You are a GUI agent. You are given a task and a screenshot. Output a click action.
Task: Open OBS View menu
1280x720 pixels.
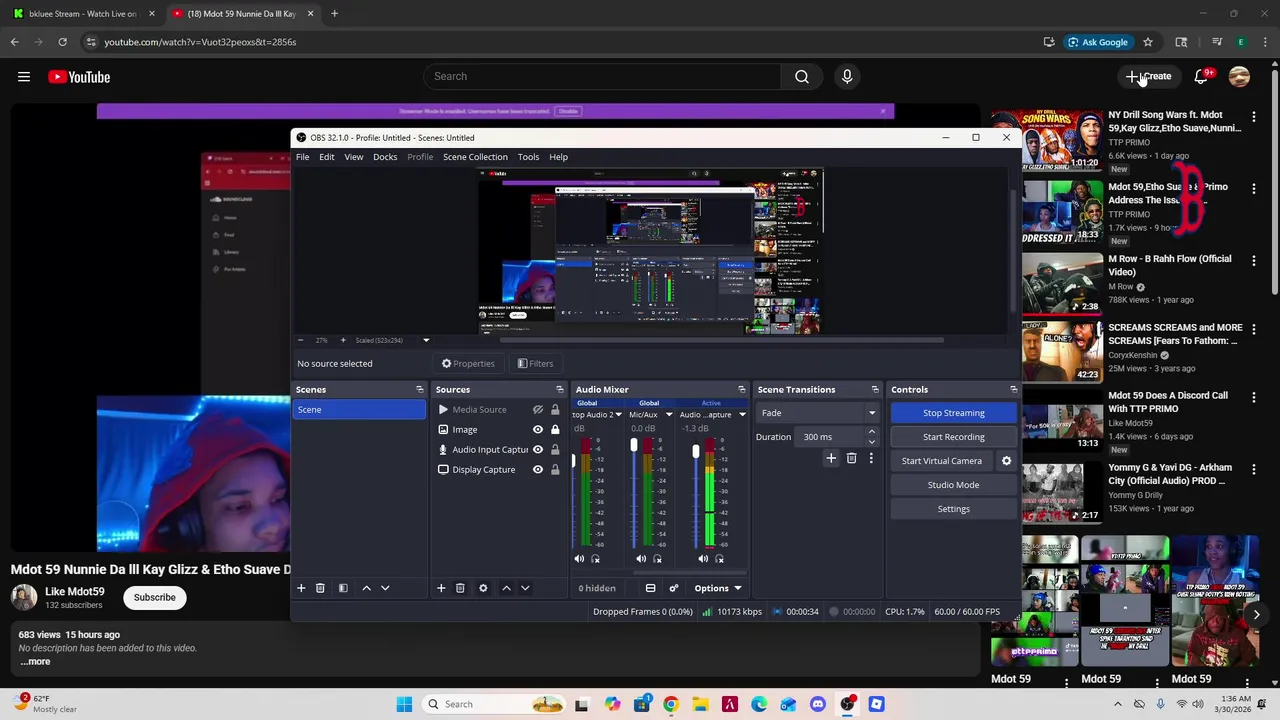point(354,157)
